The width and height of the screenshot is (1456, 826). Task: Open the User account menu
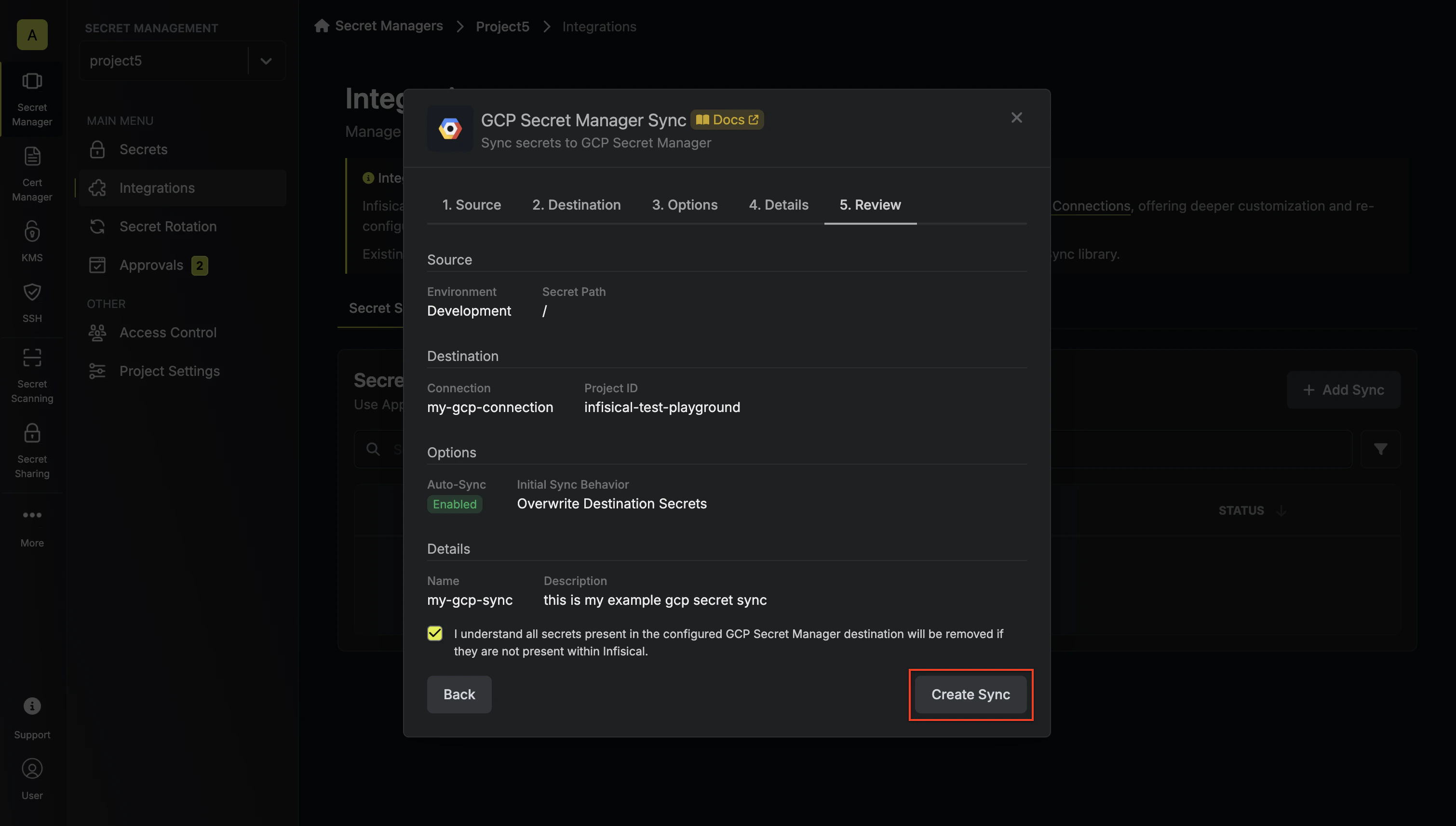pyautogui.click(x=32, y=779)
